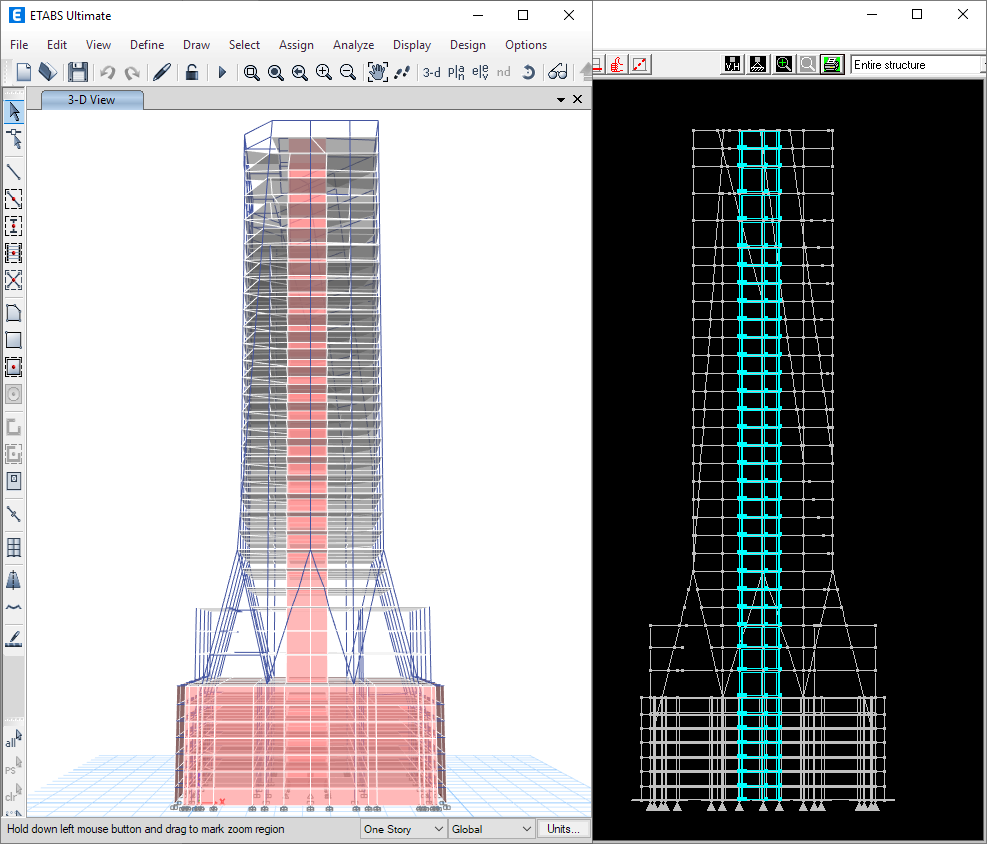Viewport: 987px width, 844px height.
Task: Toggle the rubber band zoom tool
Action: coord(251,72)
